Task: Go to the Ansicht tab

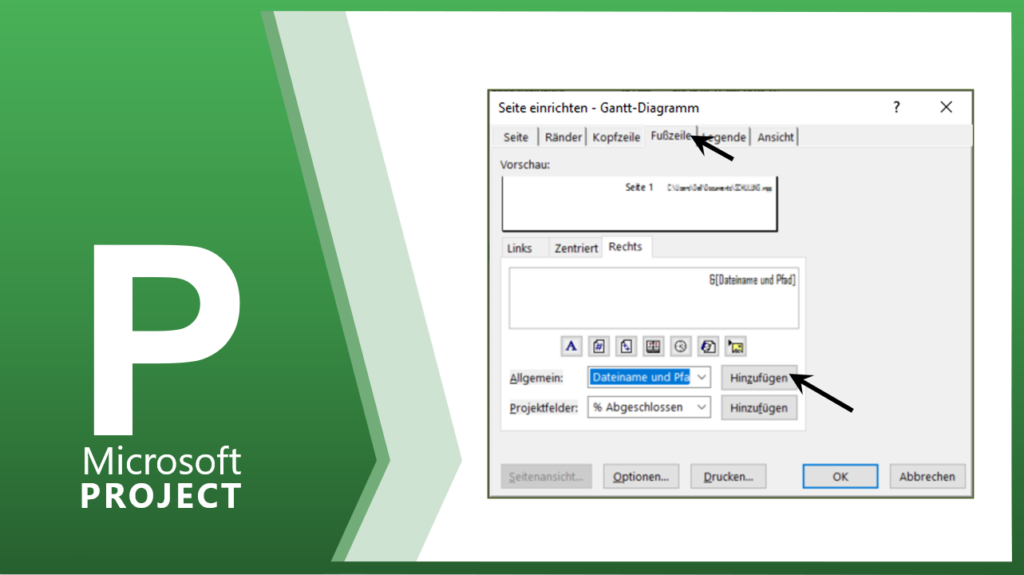Action: (775, 137)
